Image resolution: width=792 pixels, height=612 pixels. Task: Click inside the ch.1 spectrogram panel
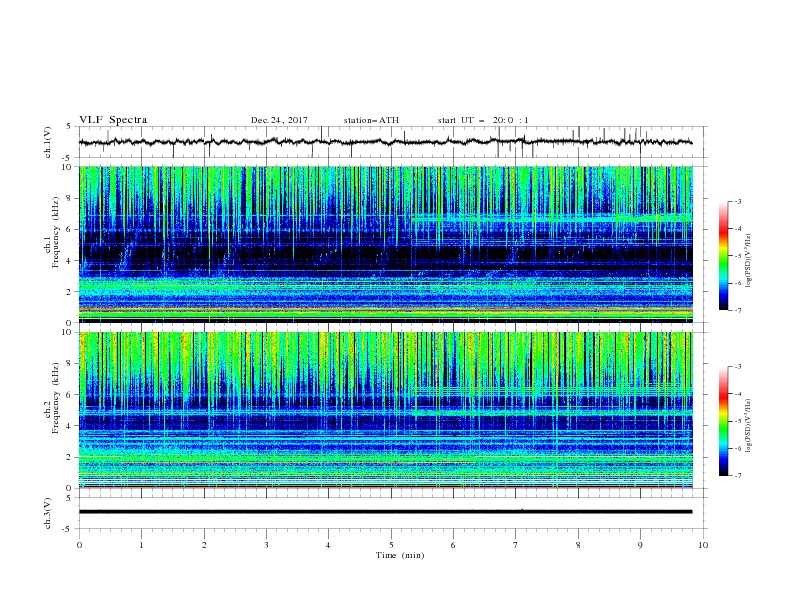coord(386,244)
